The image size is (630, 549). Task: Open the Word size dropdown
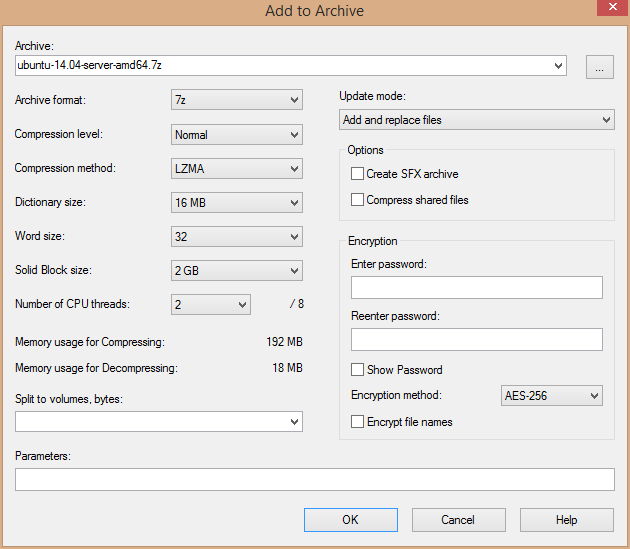point(237,236)
